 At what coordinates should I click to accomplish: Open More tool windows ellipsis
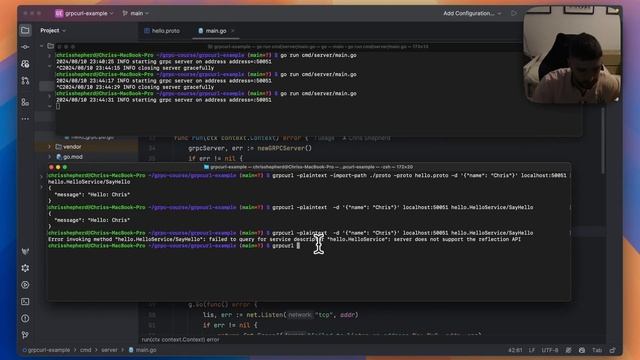[25, 119]
